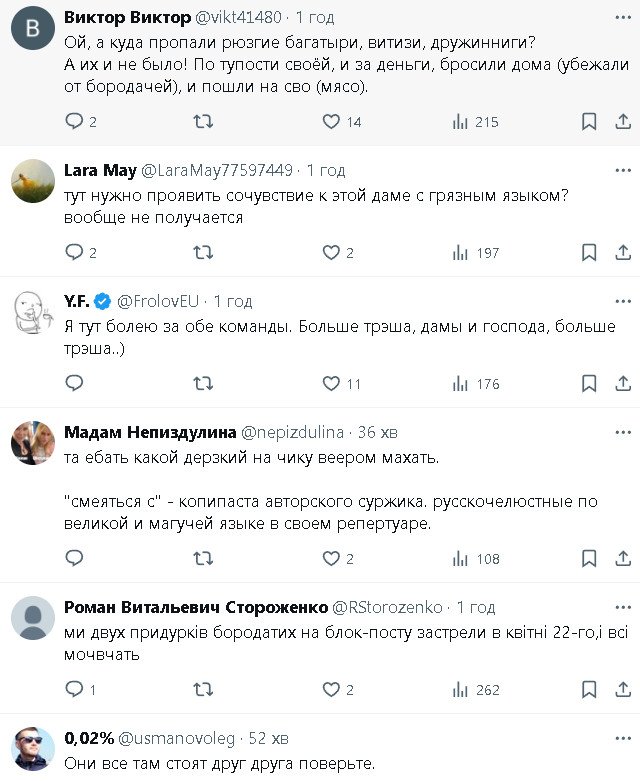The image size is (640, 781).
Task: Like the Y.F. tweet
Action: (332, 383)
